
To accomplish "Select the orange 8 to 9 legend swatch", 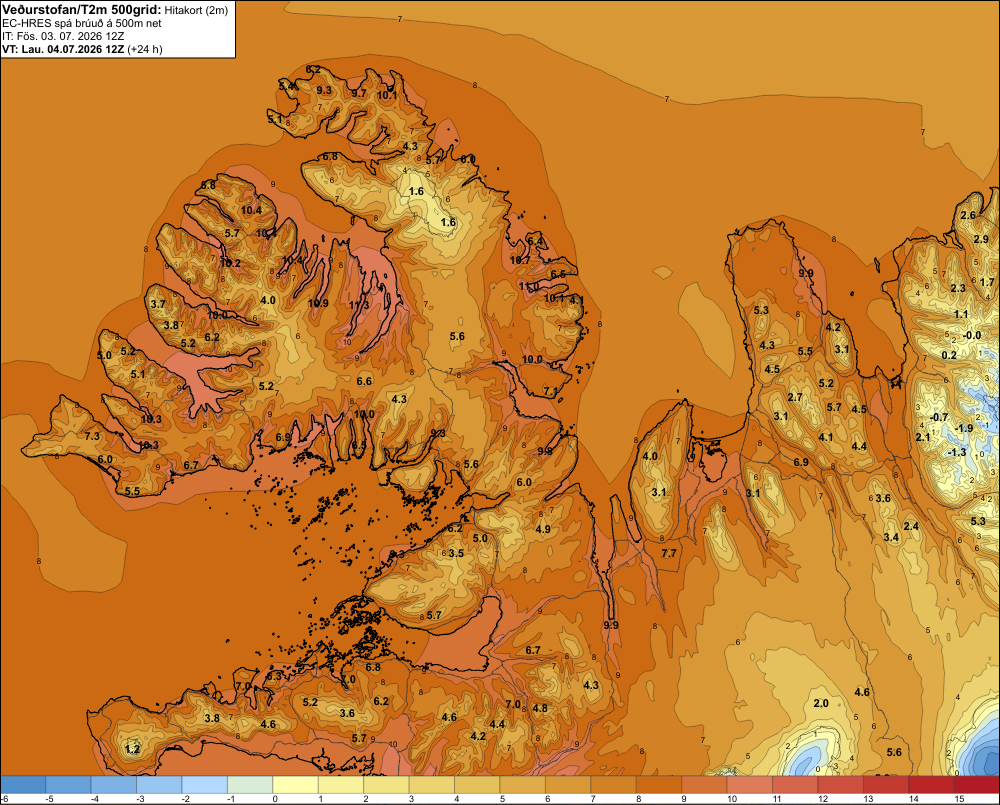I will (659, 785).
